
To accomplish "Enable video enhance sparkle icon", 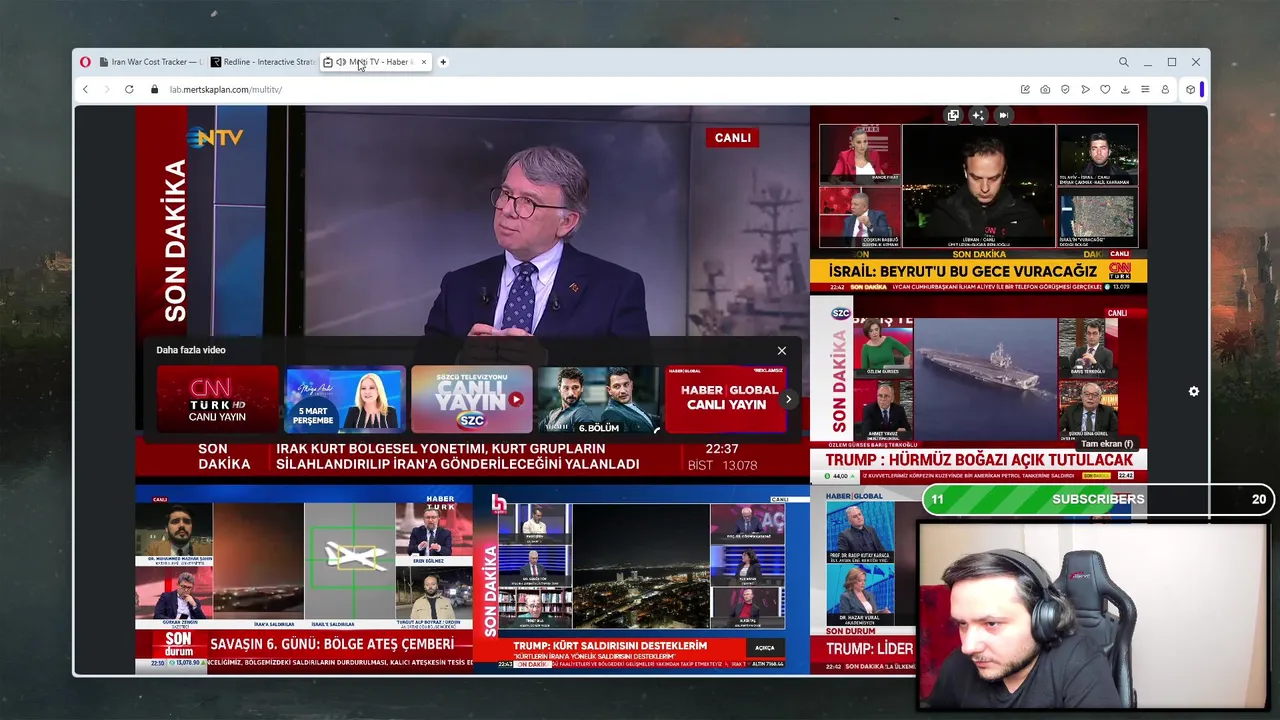I will [978, 115].
